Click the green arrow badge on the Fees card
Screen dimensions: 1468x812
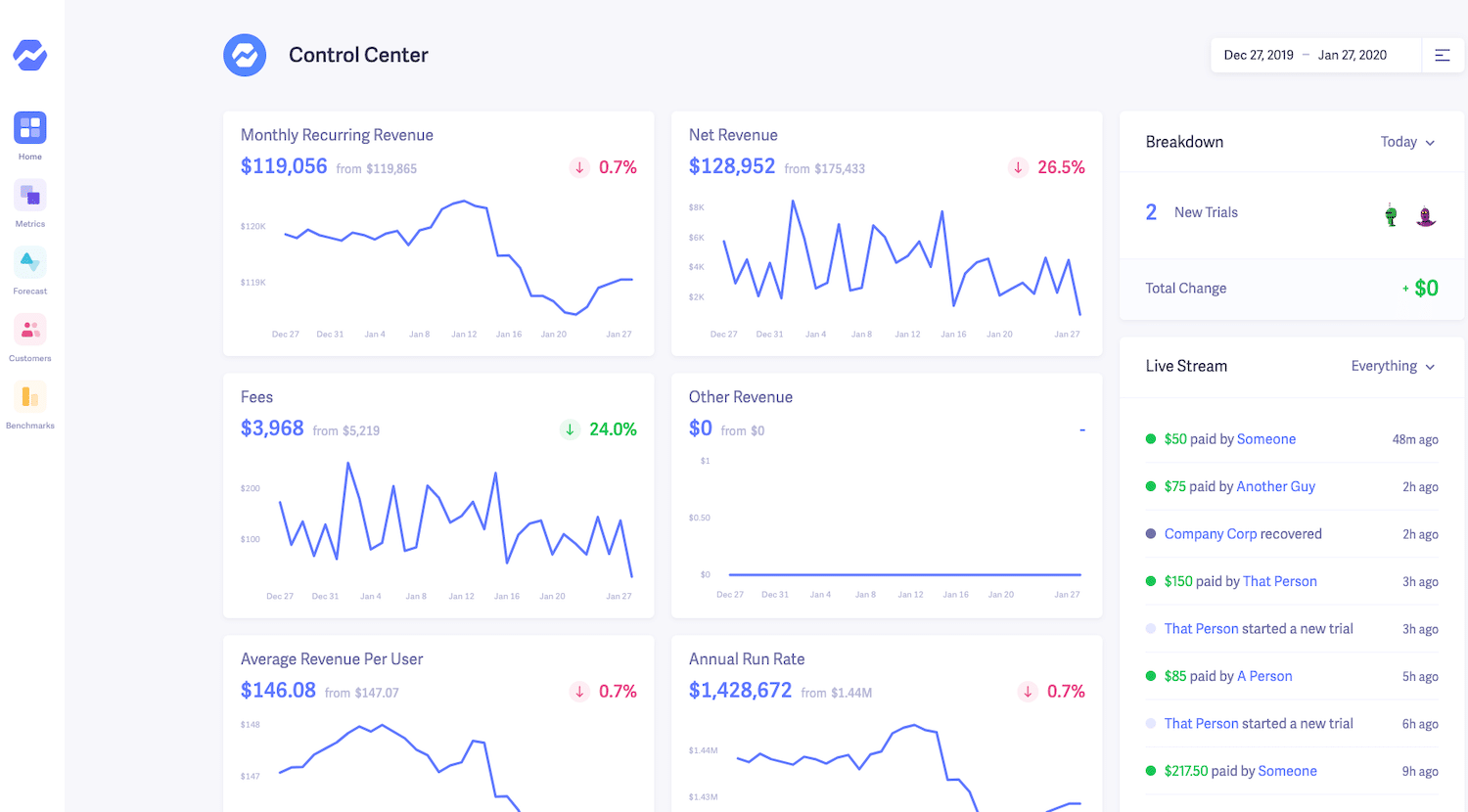[571, 429]
